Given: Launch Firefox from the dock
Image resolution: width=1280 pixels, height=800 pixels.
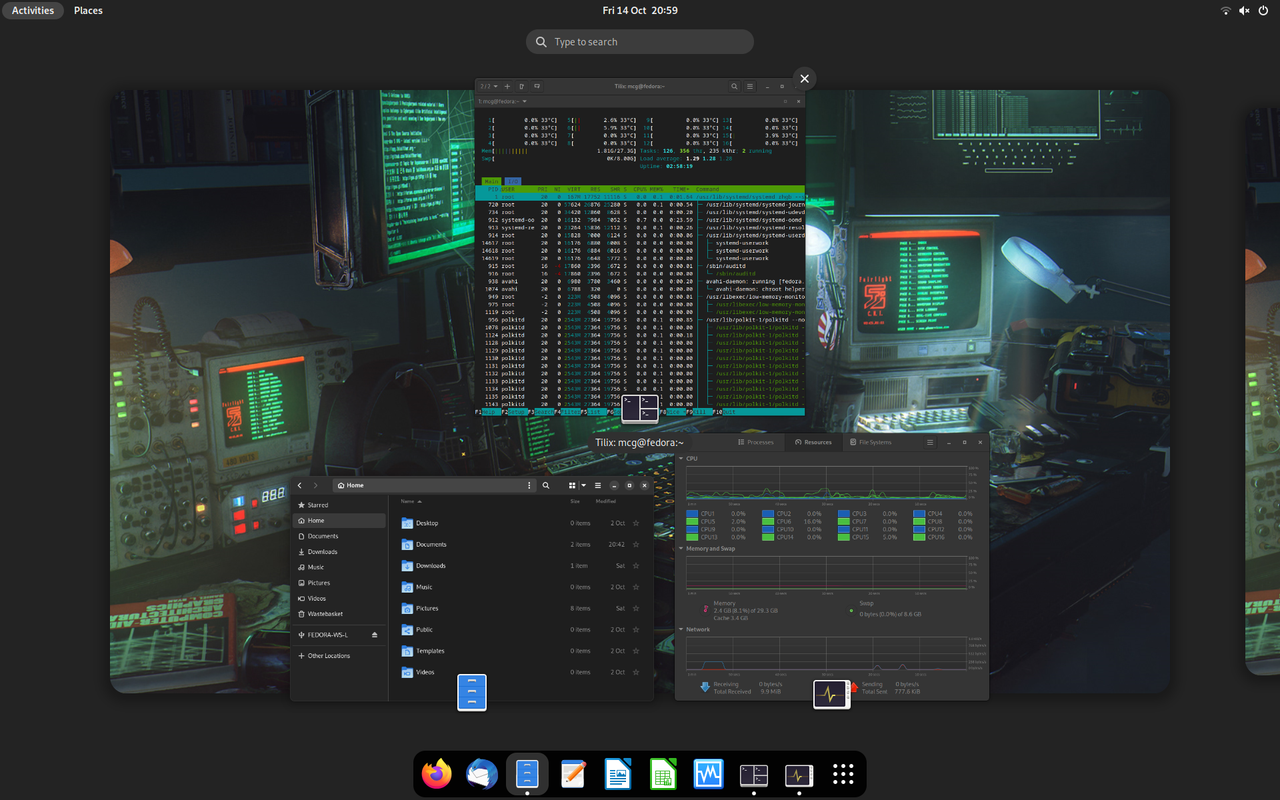Looking at the screenshot, I should point(436,774).
